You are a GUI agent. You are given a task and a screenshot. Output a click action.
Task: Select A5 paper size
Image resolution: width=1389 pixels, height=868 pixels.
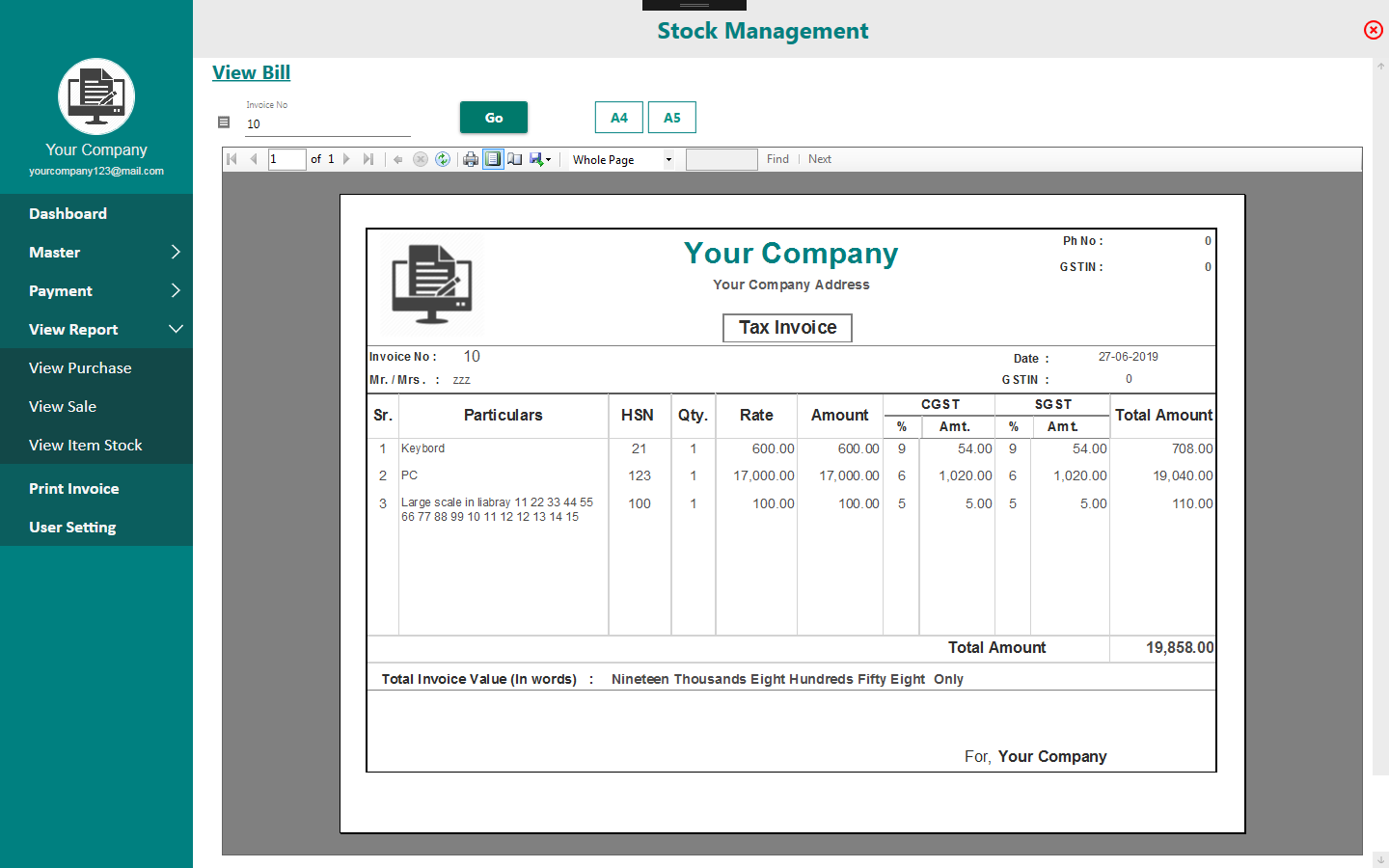click(672, 118)
